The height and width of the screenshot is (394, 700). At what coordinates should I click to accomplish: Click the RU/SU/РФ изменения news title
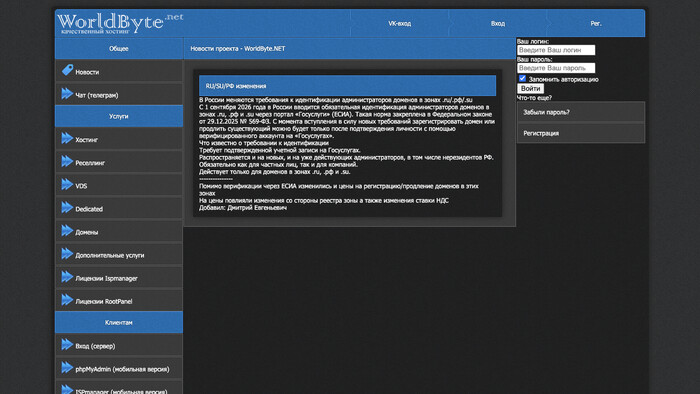point(236,86)
